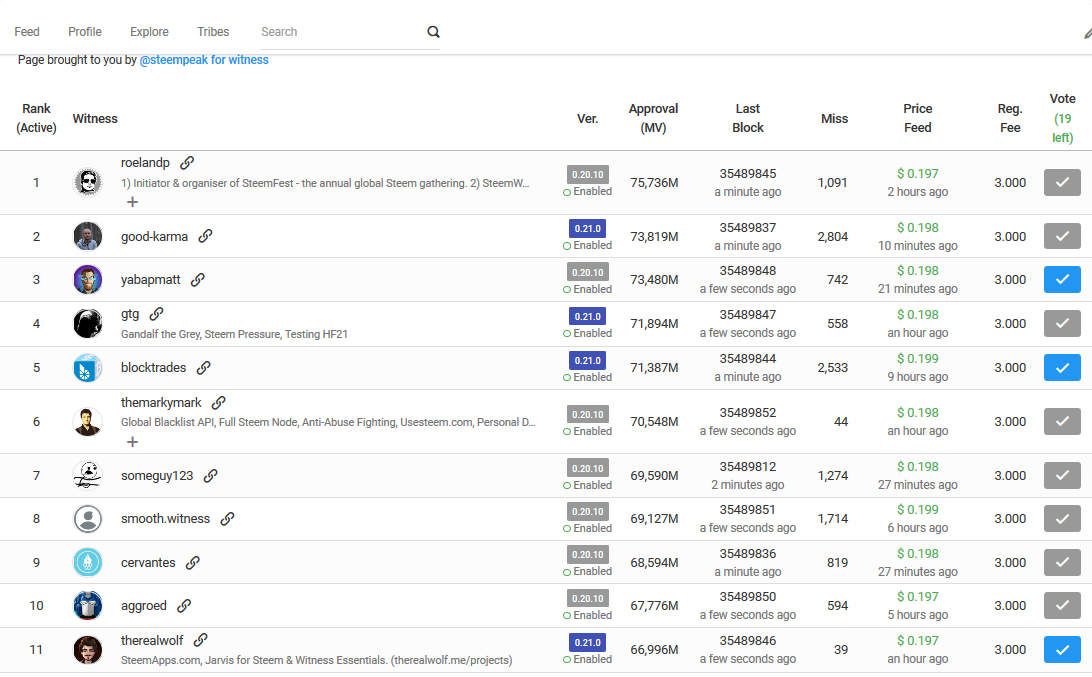Image resolution: width=1092 pixels, height=677 pixels.
Task: Open @steempeak for witness link
Action: point(204,60)
